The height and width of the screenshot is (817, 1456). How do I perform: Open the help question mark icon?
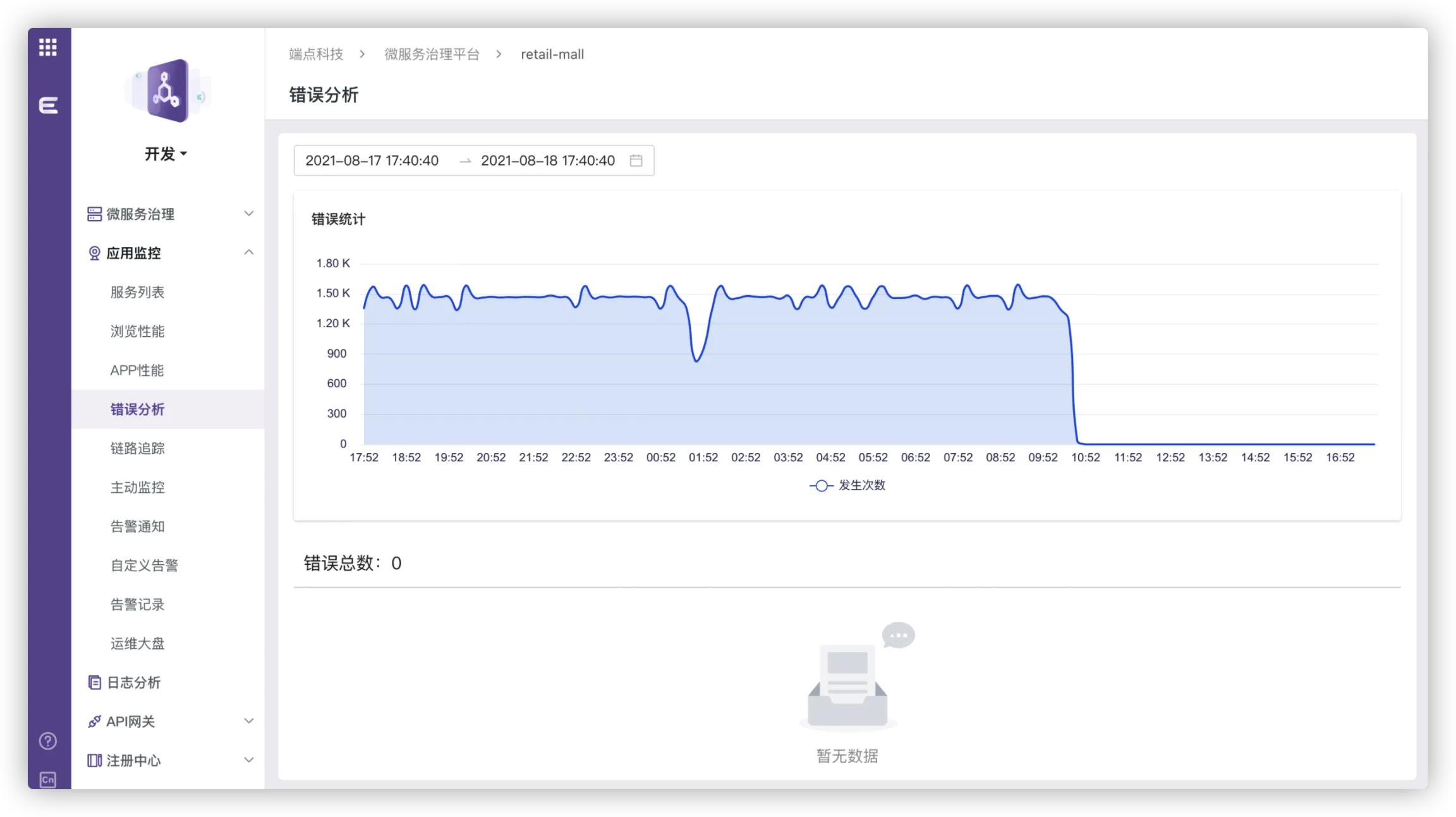point(48,741)
